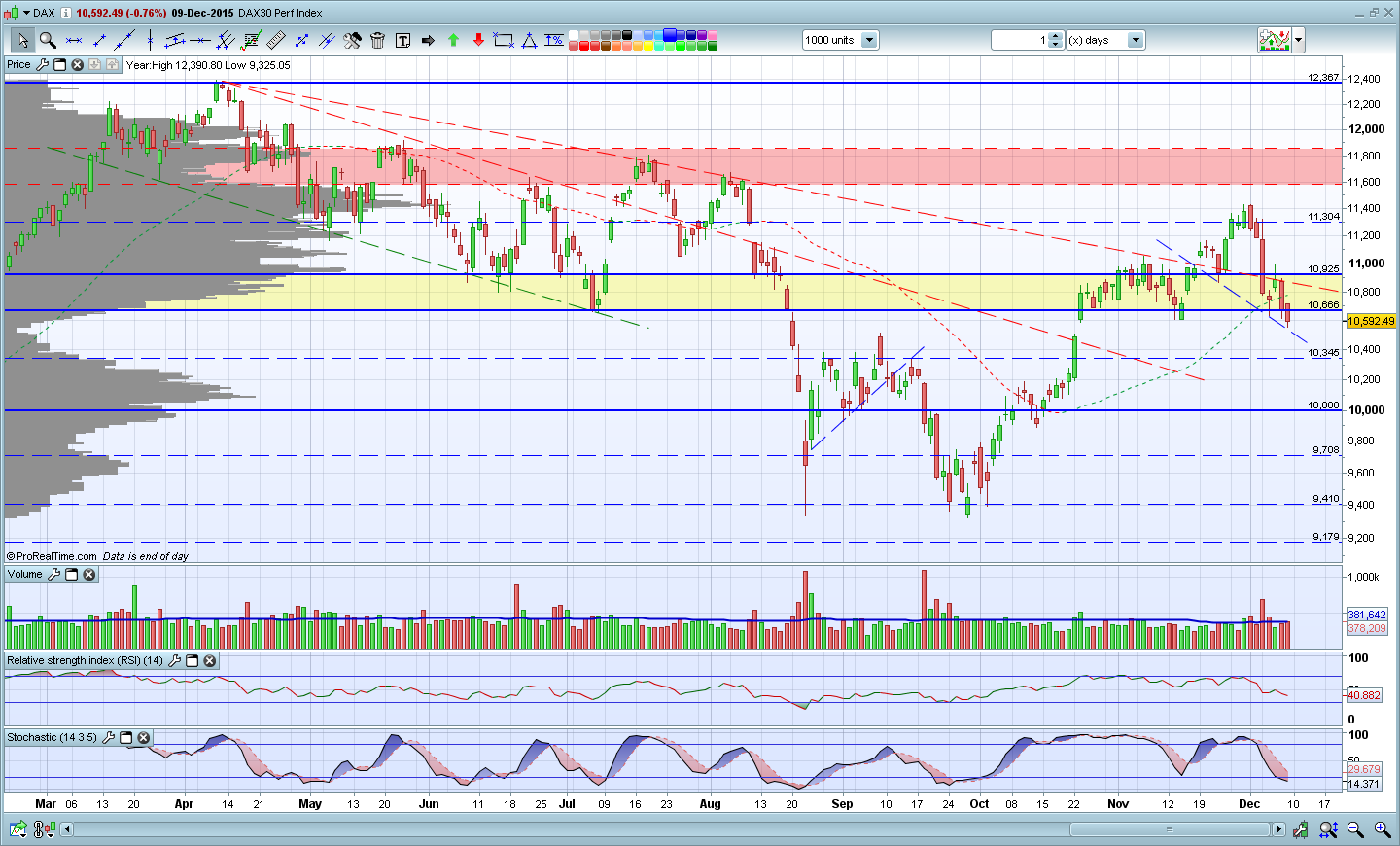
Task: Click the RSI value label 40.882
Action: click(x=1364, y=695)
